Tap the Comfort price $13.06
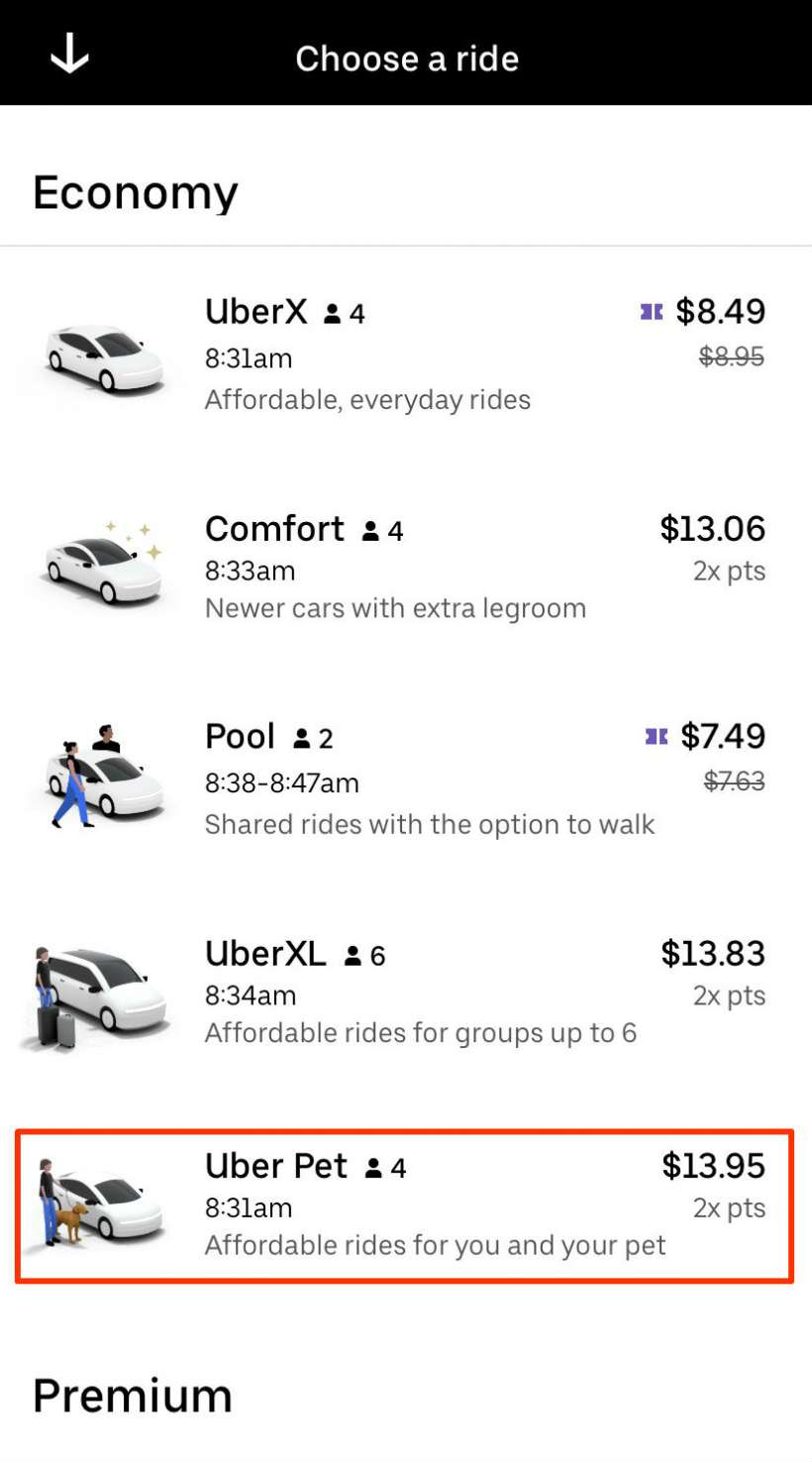 pyautogui.click(x=712, y=529)
